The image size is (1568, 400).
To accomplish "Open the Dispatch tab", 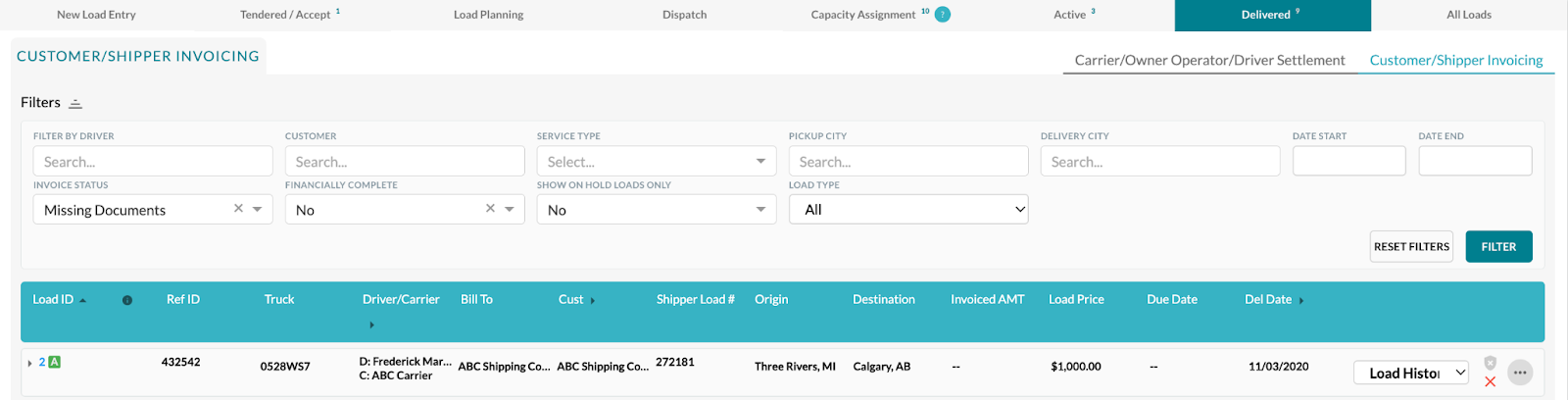I will tap(684, 15).
